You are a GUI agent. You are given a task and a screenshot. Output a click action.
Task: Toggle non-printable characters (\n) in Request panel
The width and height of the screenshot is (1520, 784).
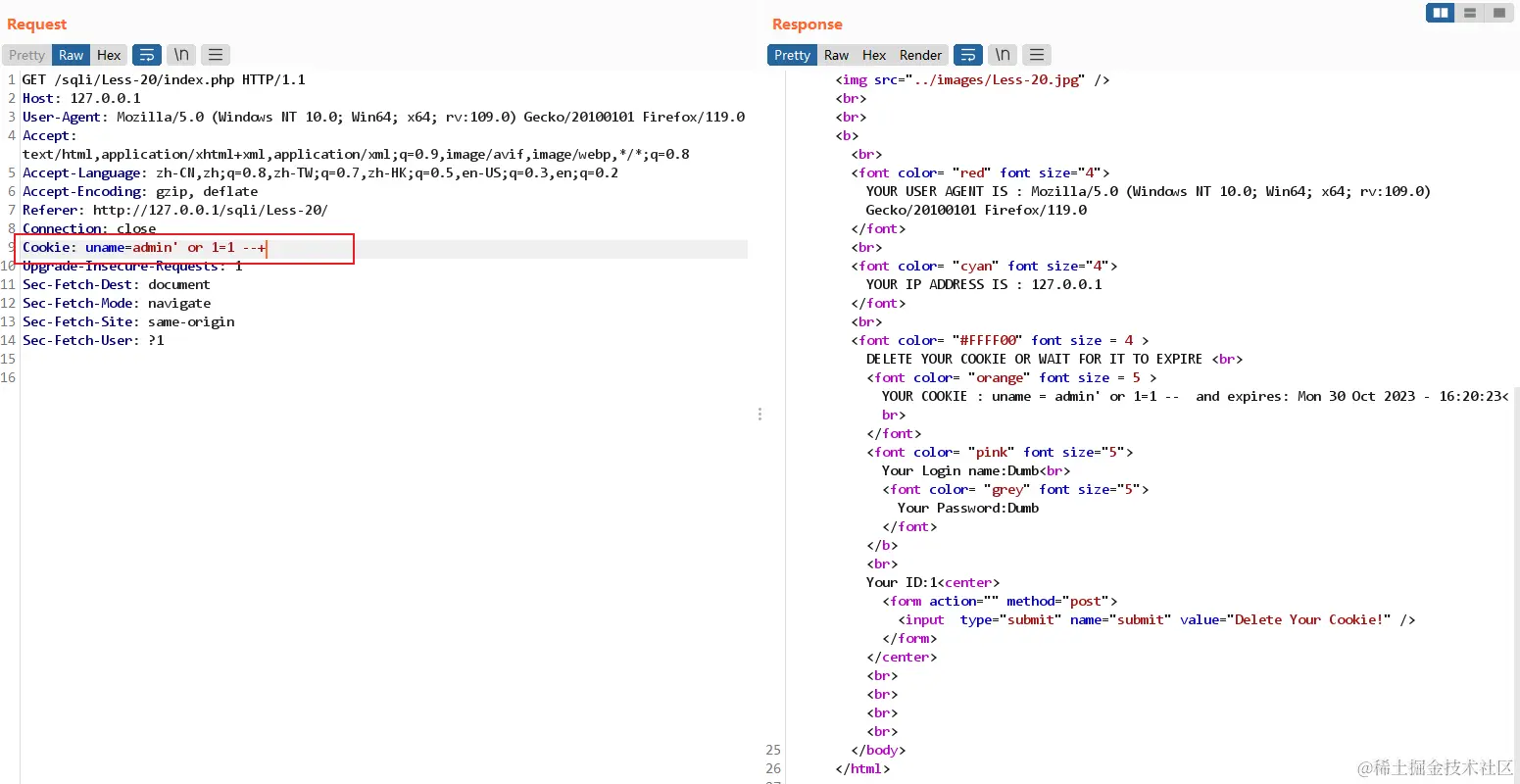tap(181, 55)
